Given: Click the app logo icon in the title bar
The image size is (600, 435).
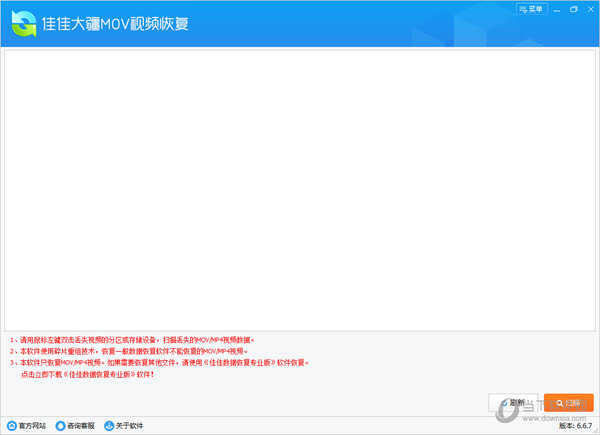Looking at the screenshot, I should (x=24, y=23).
